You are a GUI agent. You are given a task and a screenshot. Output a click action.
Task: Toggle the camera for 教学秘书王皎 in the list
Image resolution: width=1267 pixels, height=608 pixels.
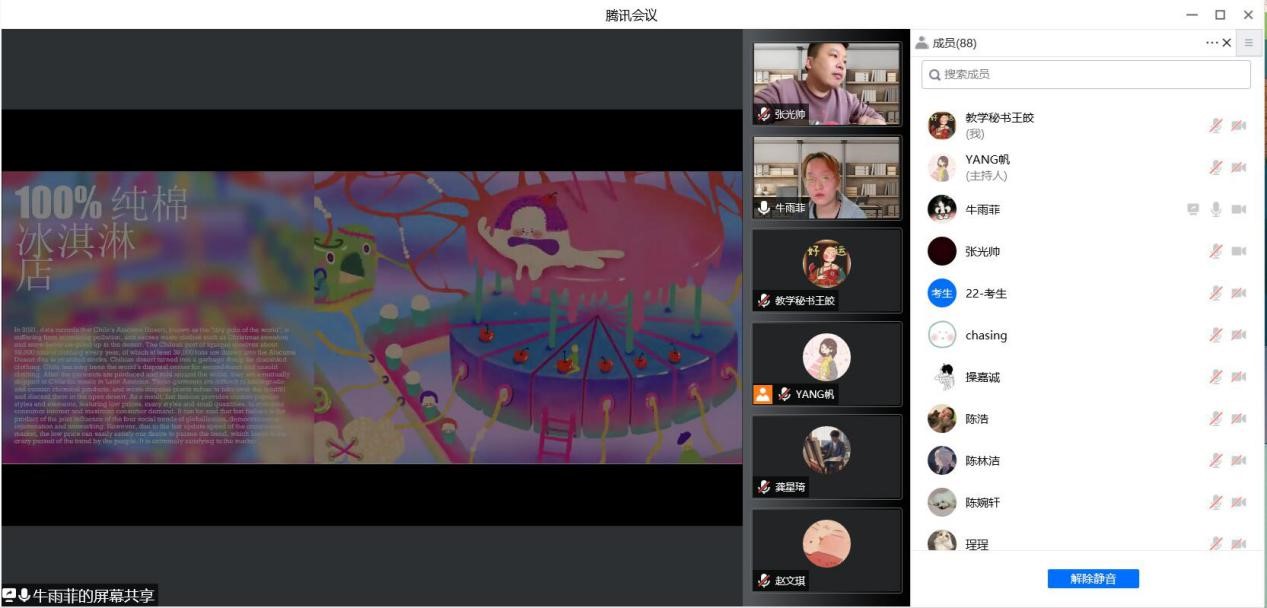pyautogui.click(x=1239, y=126)
